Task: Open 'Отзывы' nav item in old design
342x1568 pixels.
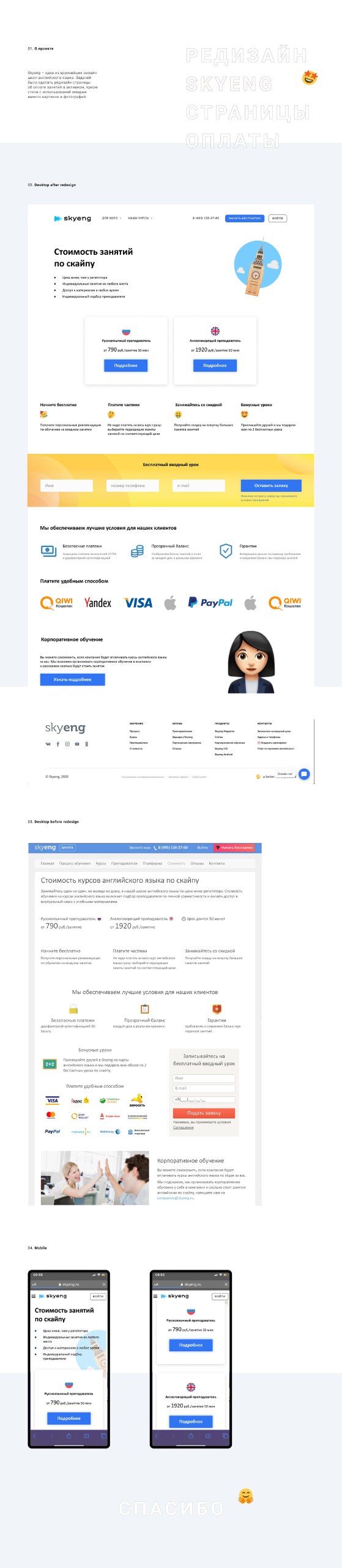Action: pyautogui.click(x=197, y=864)
